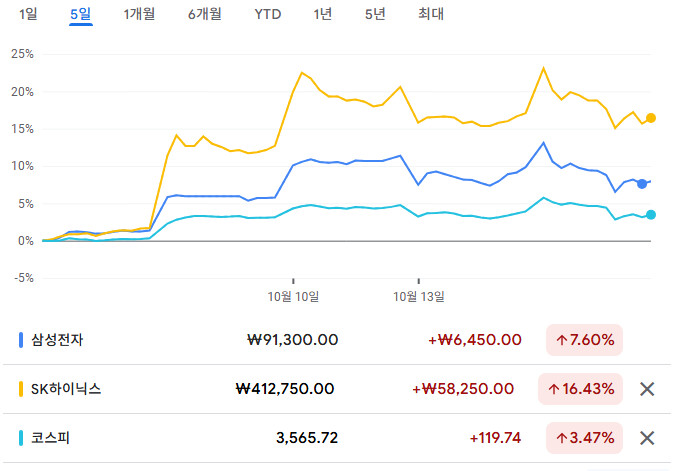Viewport: 686px width, 471px height.
Task: Show the 6개월 chart range
Action: tap(204, 14)
